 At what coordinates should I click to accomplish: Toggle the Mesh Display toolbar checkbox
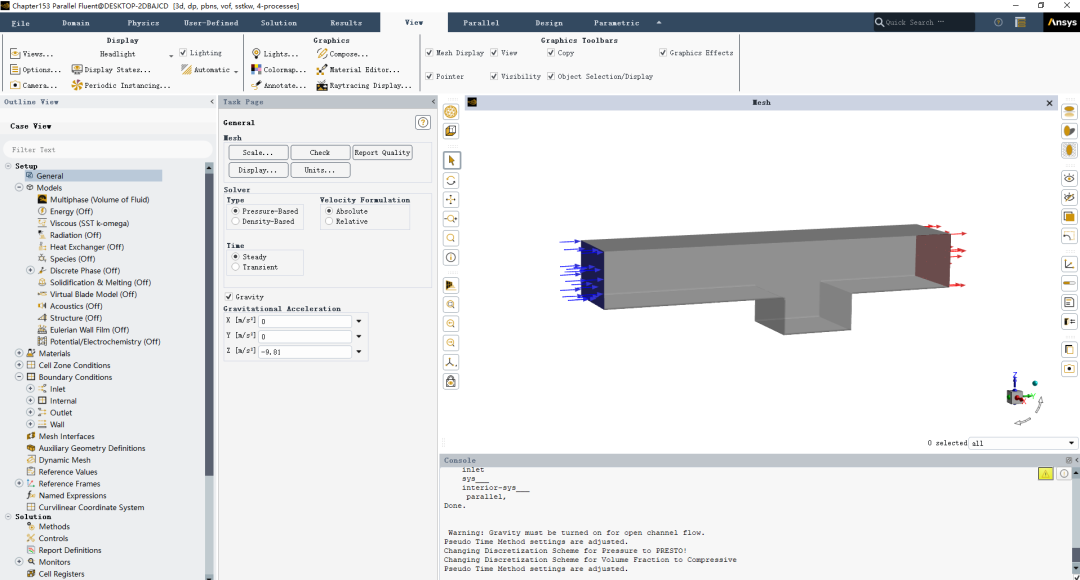[x=429, y=52]
